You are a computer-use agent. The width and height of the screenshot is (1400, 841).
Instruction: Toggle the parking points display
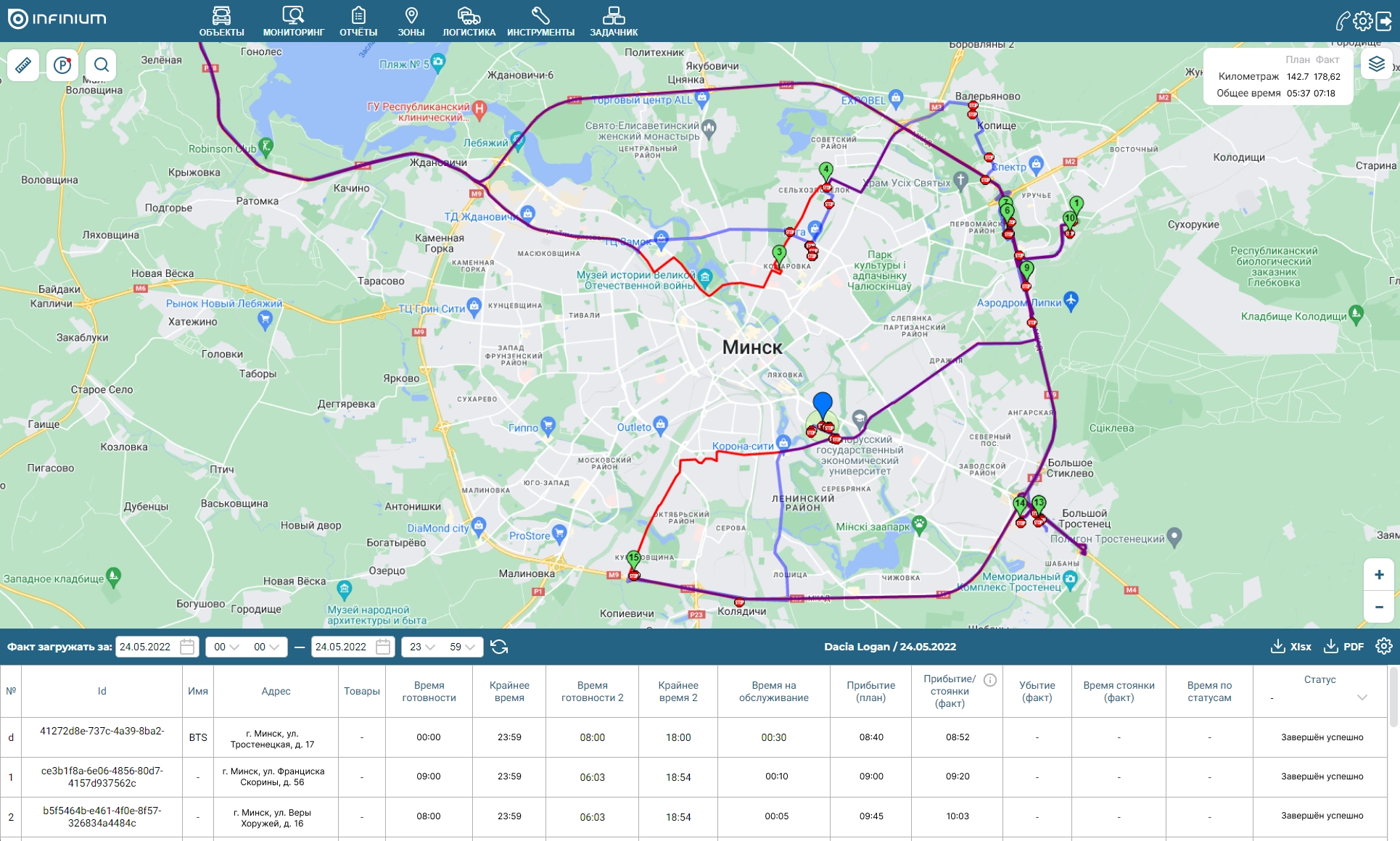pos(62,65)
